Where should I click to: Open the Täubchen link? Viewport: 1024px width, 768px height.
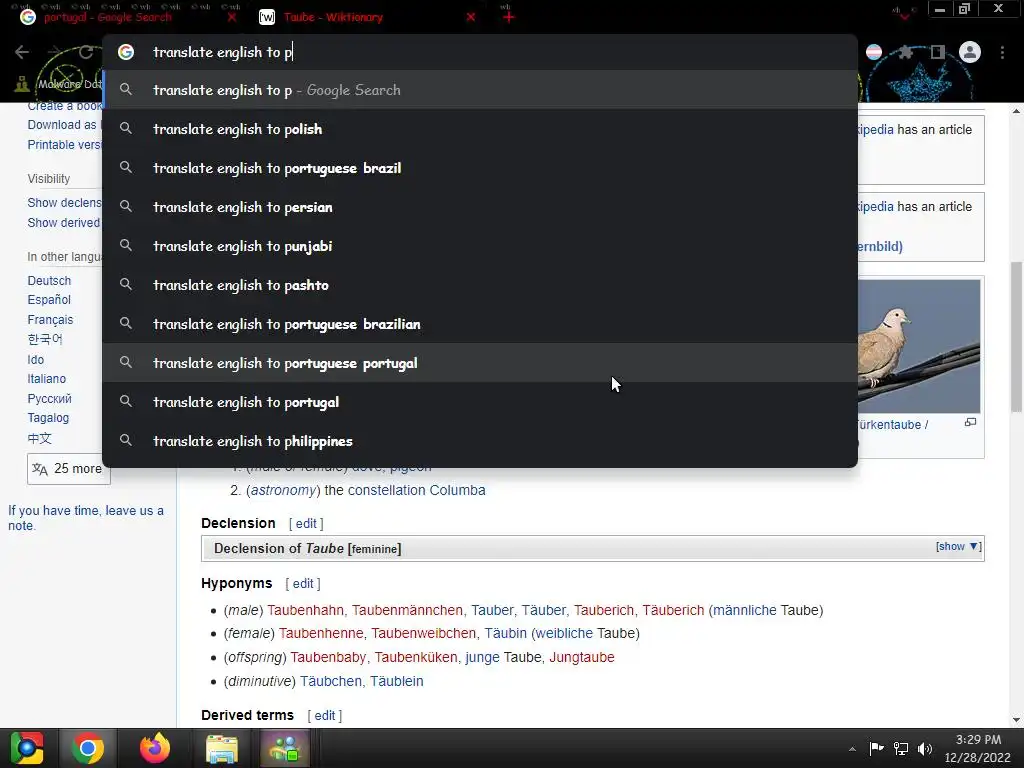[330, 681]
